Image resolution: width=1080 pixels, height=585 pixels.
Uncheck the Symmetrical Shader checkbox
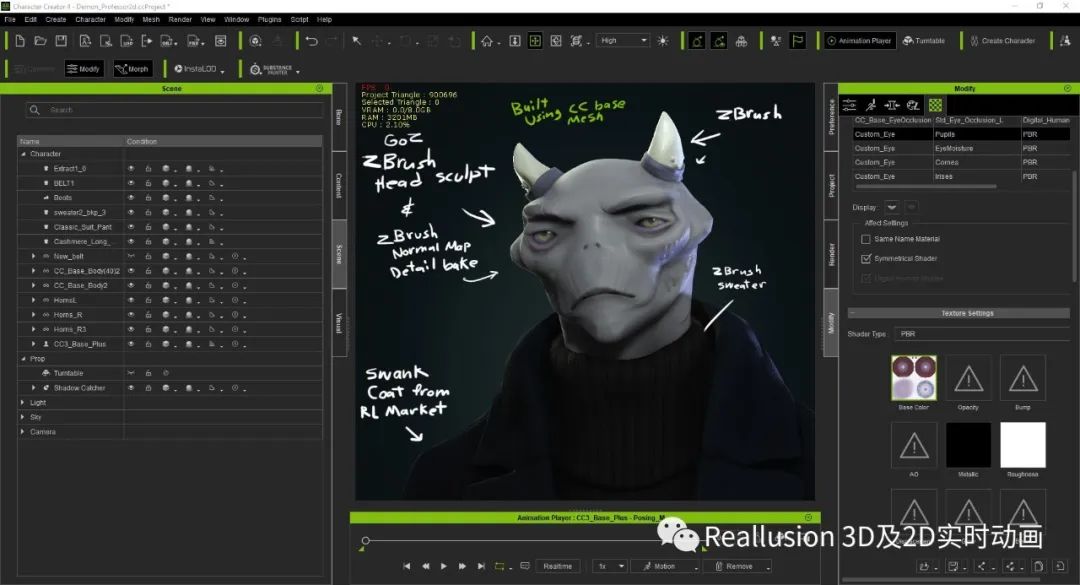pyautogui.click(x=866, y=258)
